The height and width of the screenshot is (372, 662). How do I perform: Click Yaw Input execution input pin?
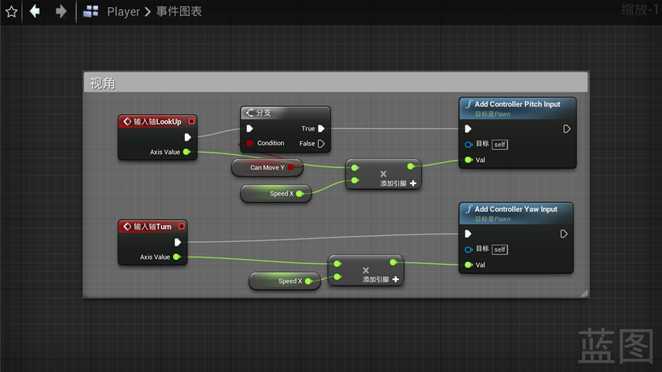tap(468, 234)
